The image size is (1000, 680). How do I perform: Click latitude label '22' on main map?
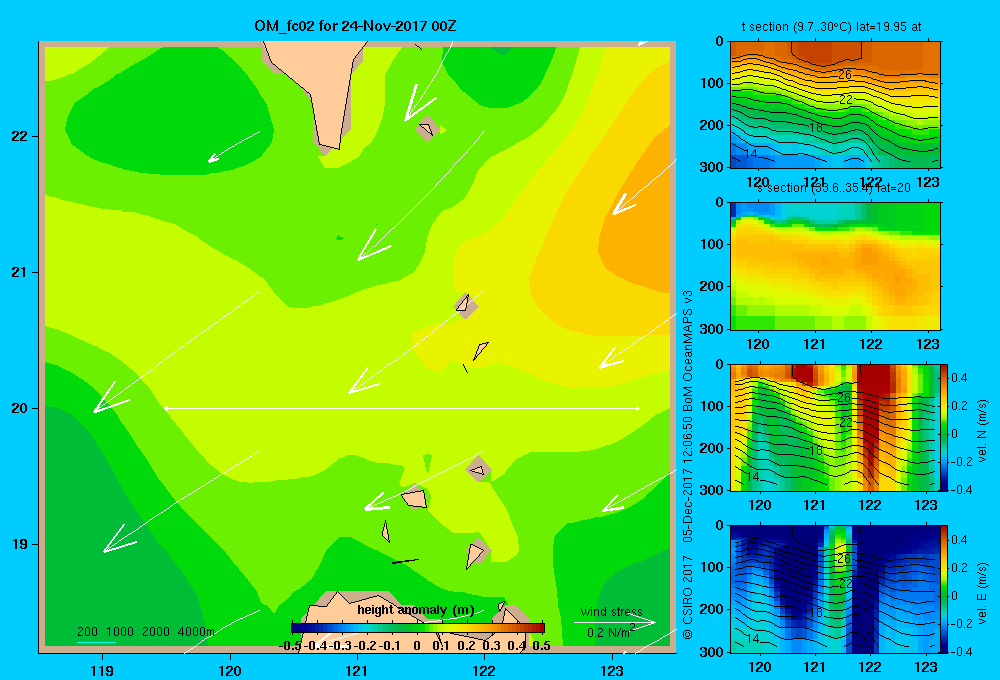(20, 137)
